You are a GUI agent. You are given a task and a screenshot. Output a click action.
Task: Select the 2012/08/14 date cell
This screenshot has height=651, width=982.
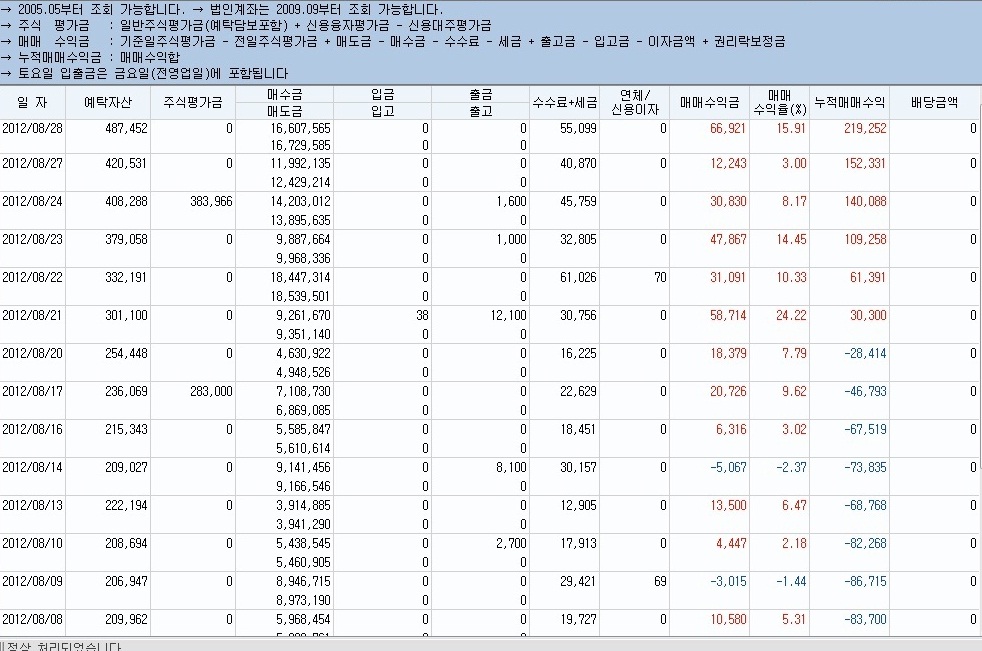[33, 467]
